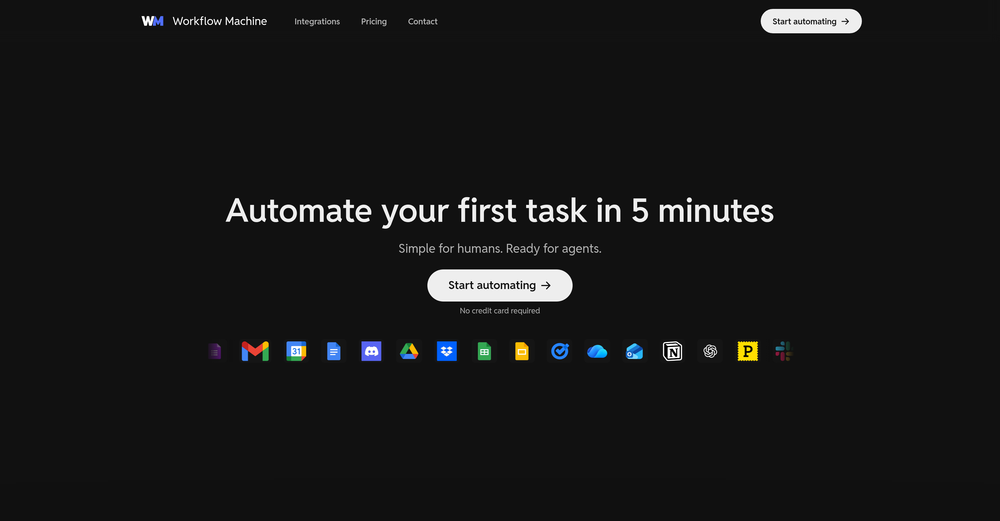Click the Slack icon
1000x521 pixels.
pyautogui.click(x=782, y=351)
